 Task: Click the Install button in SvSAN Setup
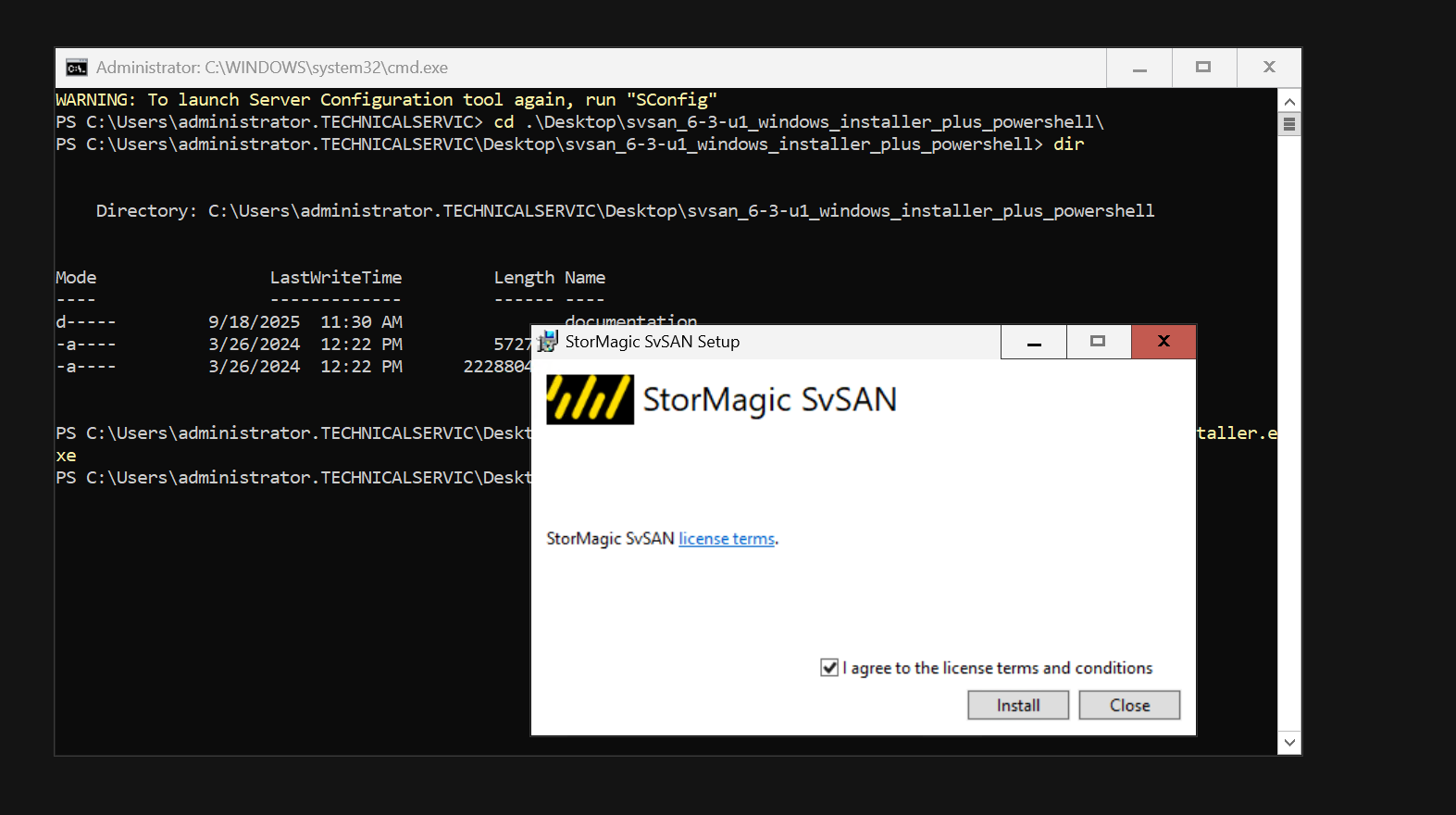(x=1018, y=705)
